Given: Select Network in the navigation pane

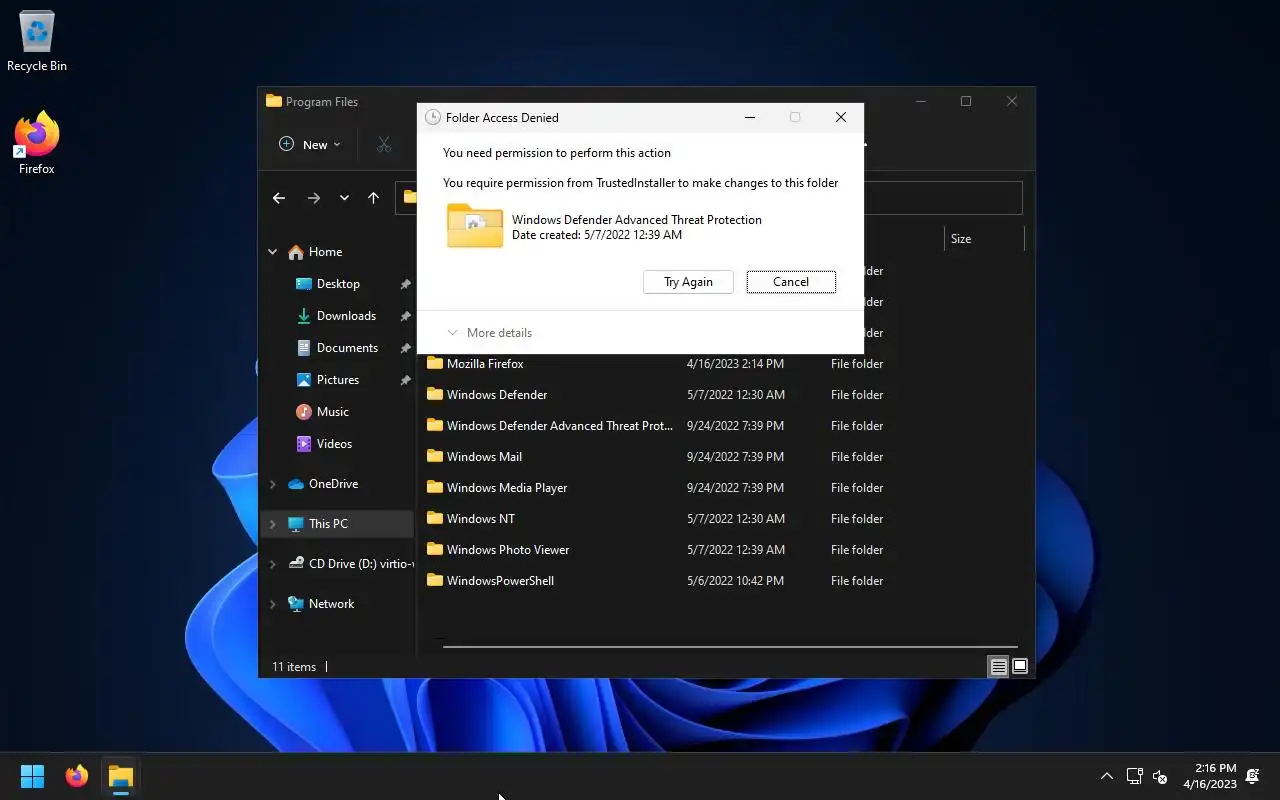Looking at the screenshot, I should 331,604.
